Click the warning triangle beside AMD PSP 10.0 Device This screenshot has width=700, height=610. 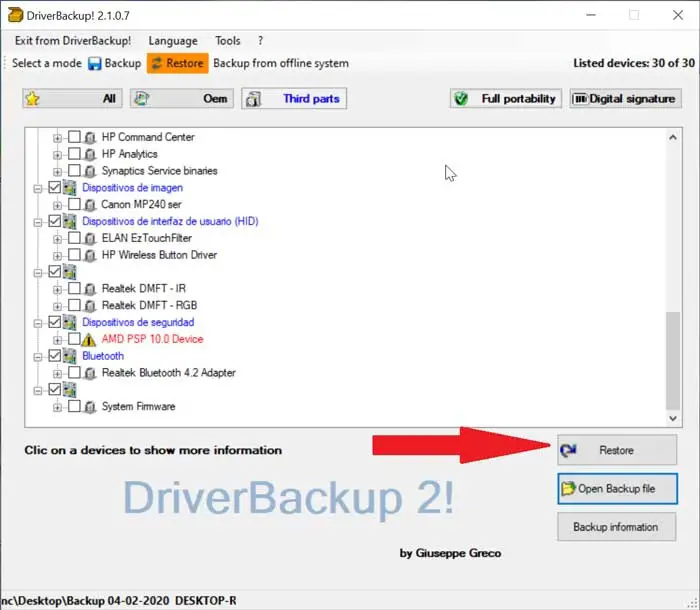click(x=89, y=340)
